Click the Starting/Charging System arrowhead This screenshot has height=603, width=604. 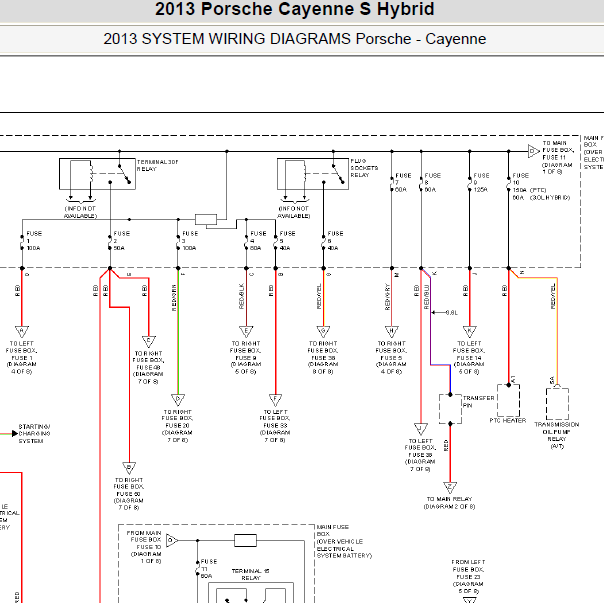tap(15, 433)
